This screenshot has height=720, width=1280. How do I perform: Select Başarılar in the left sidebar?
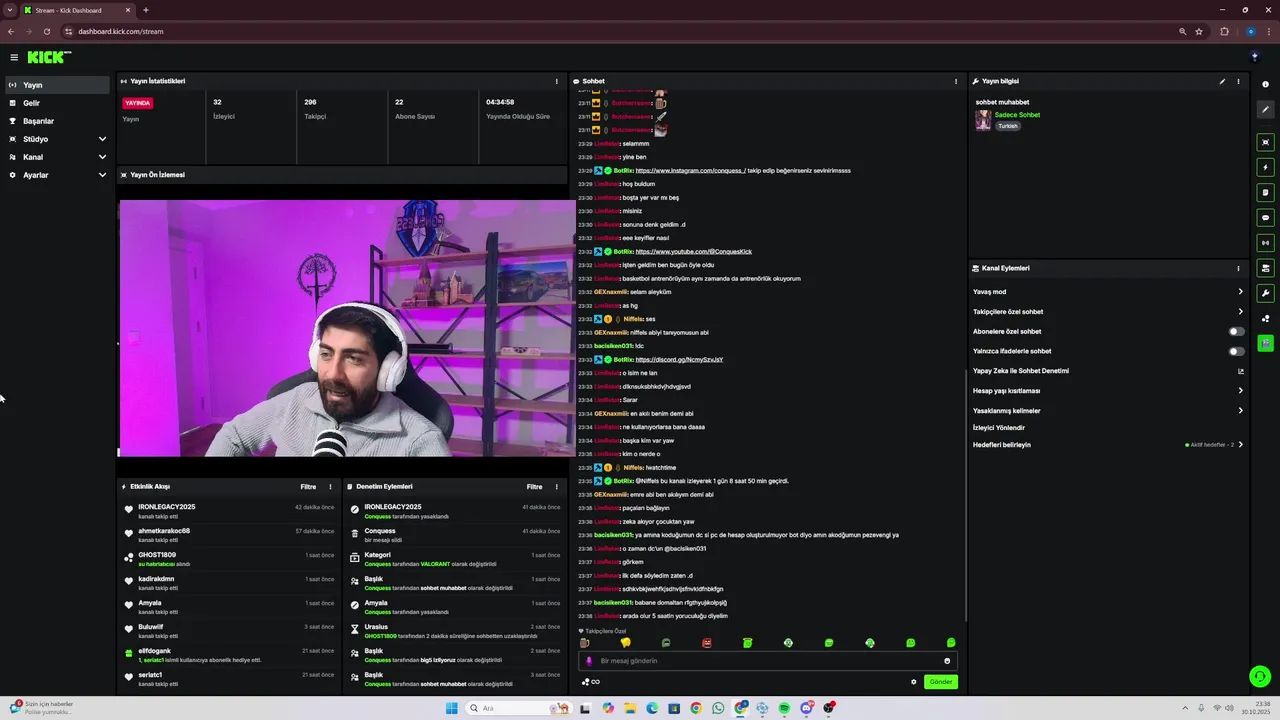[x=58, y=121]
